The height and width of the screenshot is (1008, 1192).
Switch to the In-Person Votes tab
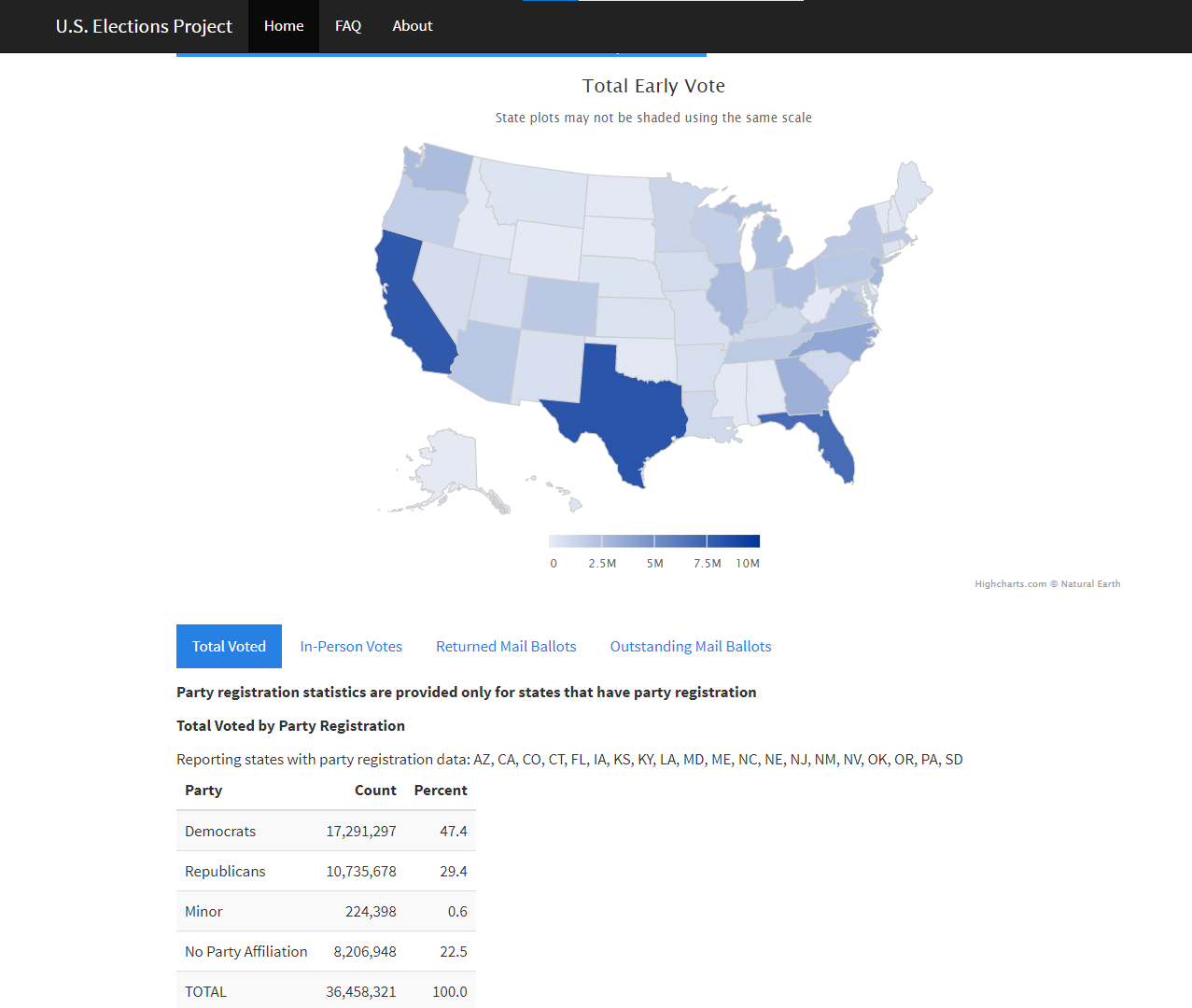(x=351, y=646)
